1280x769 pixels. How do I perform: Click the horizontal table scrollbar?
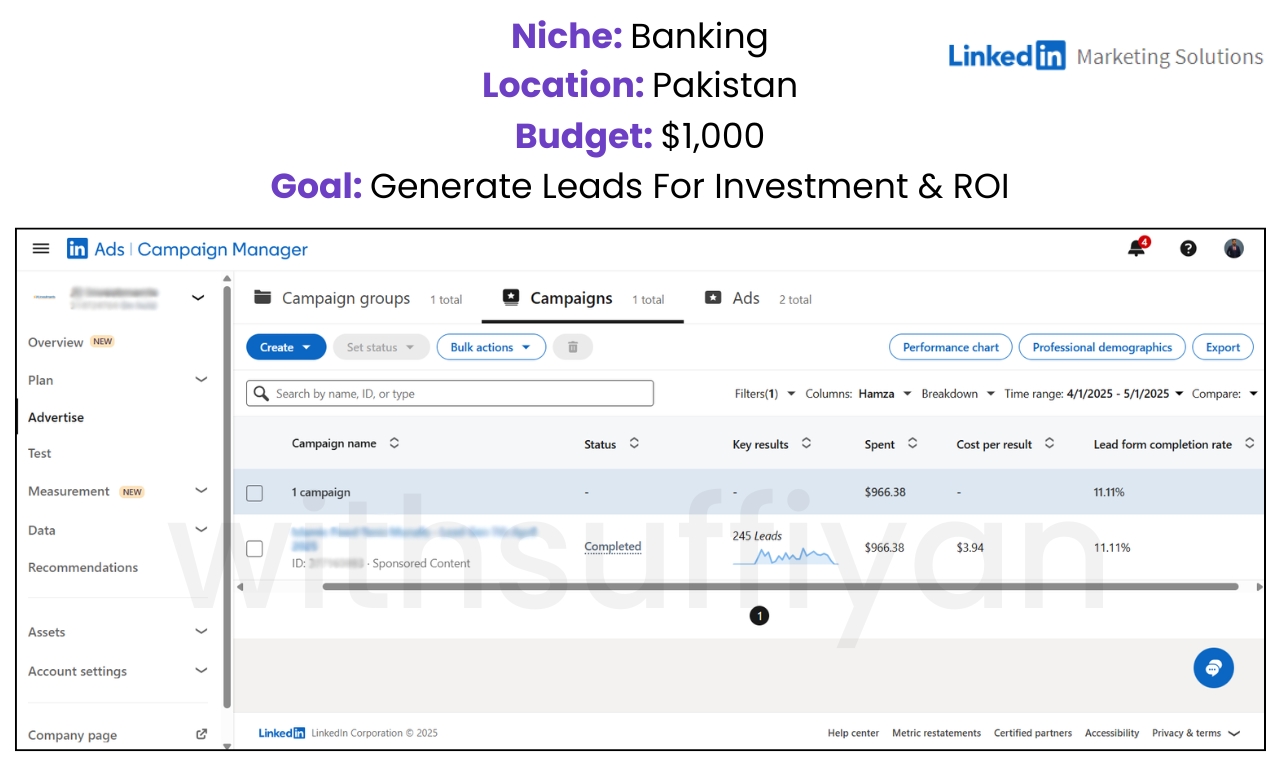coord(780,587)
